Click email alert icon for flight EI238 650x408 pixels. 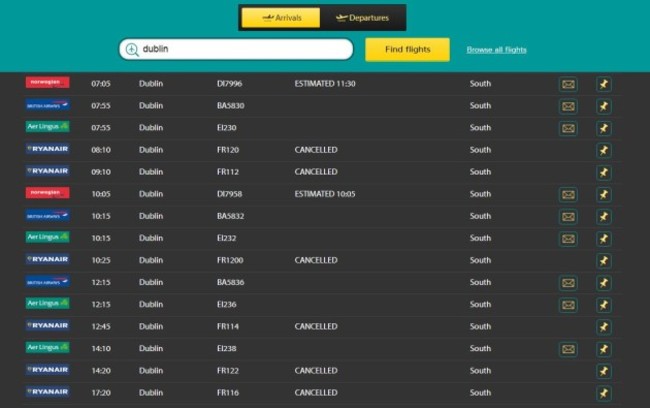coord(568,349)
